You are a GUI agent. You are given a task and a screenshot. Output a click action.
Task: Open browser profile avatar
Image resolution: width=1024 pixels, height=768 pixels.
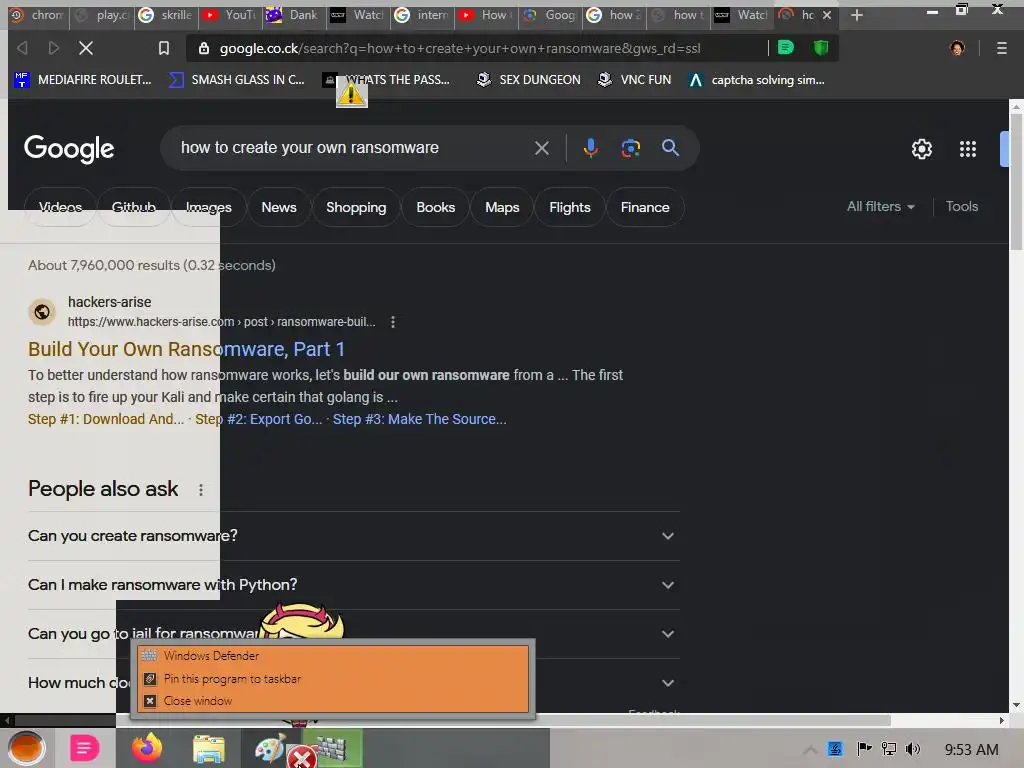point(957,48)
